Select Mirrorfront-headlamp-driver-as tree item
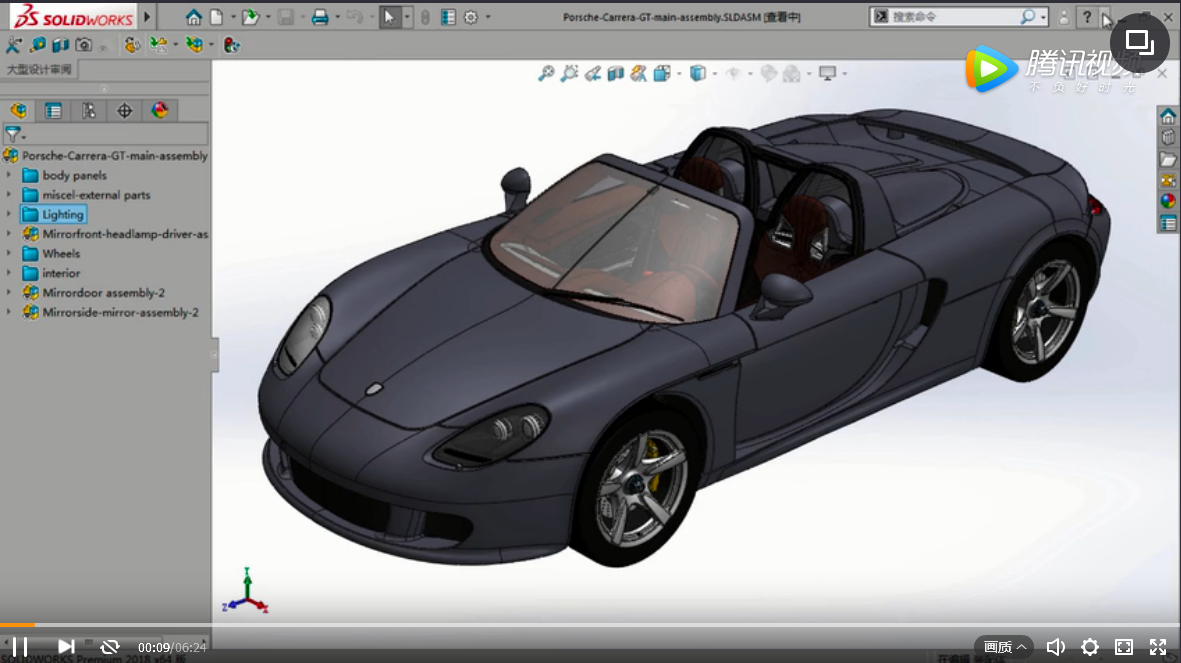 point(125,234)
